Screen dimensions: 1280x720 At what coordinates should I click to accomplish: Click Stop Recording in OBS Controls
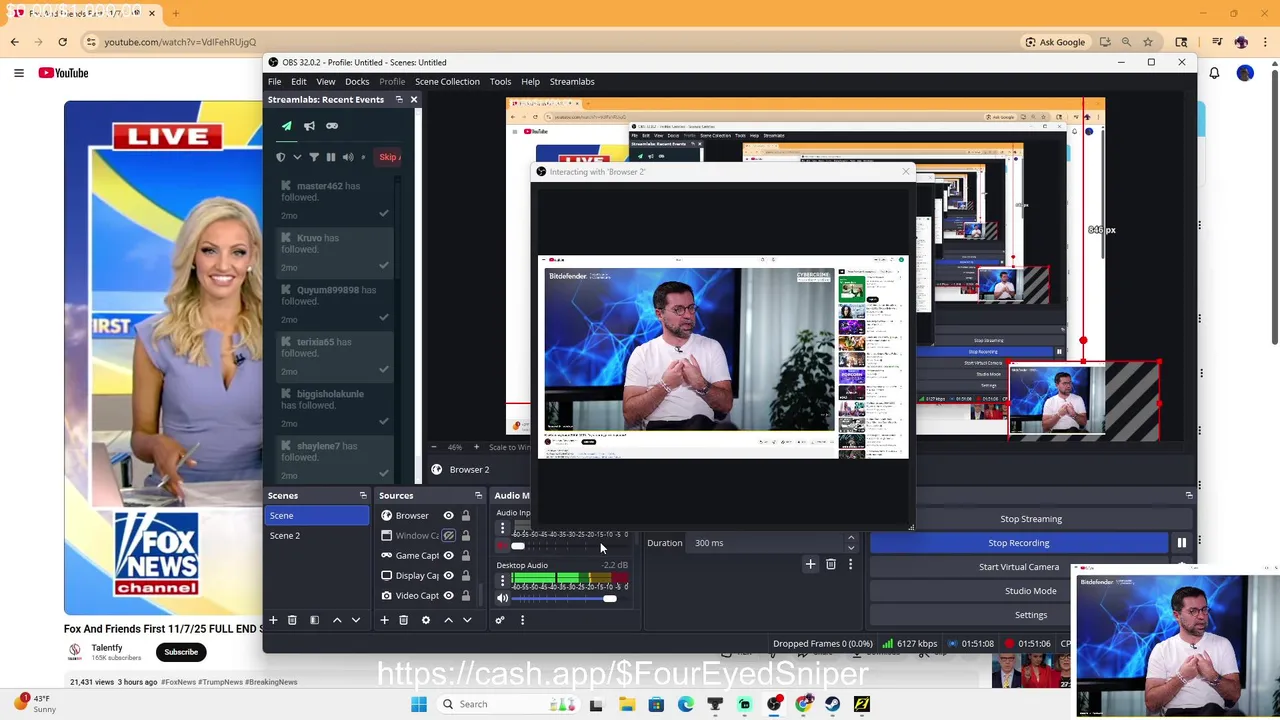click(1019, 543)
